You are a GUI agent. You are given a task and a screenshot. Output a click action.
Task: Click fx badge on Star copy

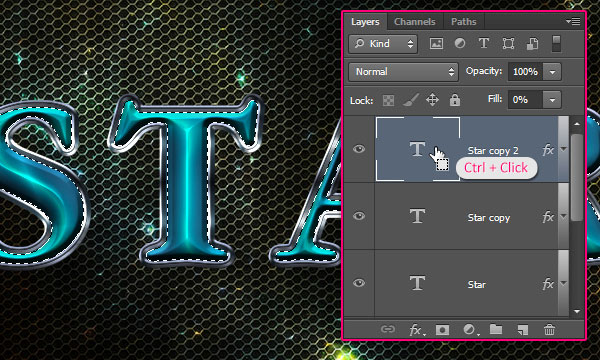pyautogui.click(x=548, y=217)
